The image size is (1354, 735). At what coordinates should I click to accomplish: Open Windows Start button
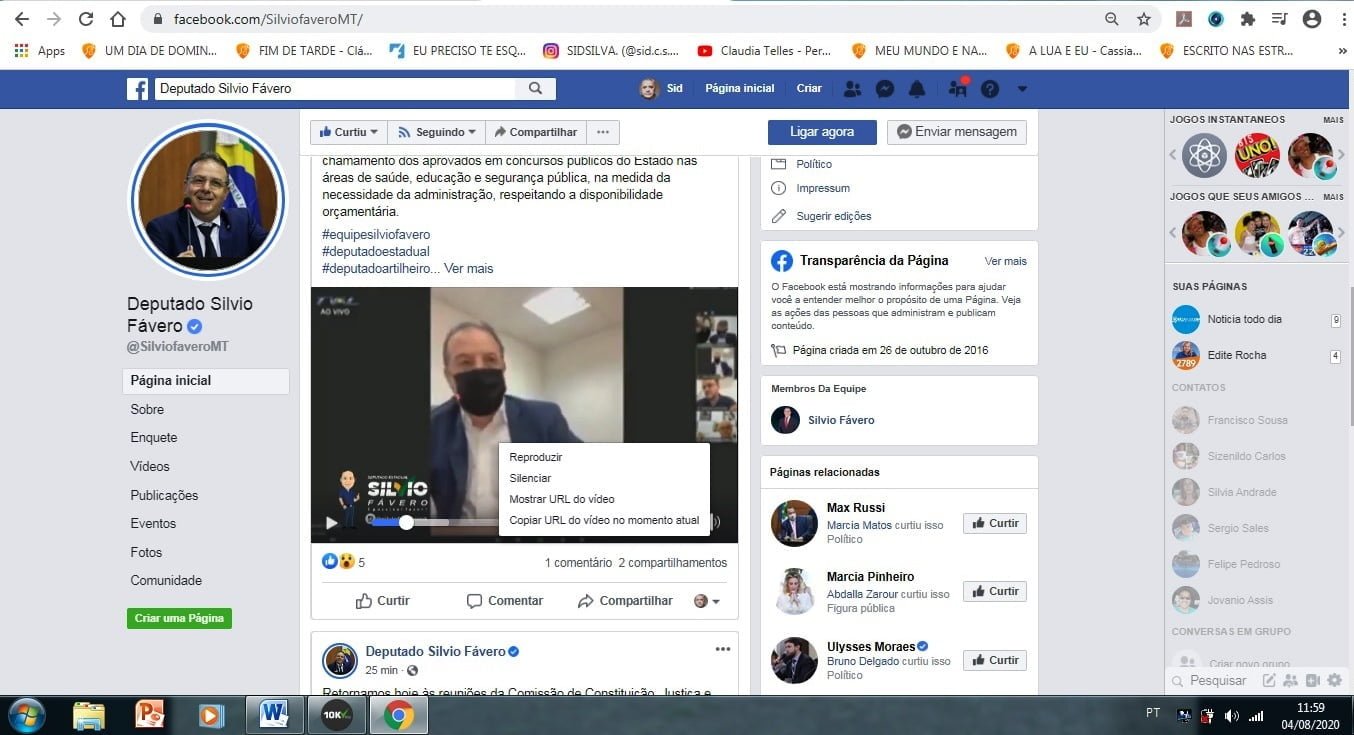pyautogui.click(x=25, y=715)
